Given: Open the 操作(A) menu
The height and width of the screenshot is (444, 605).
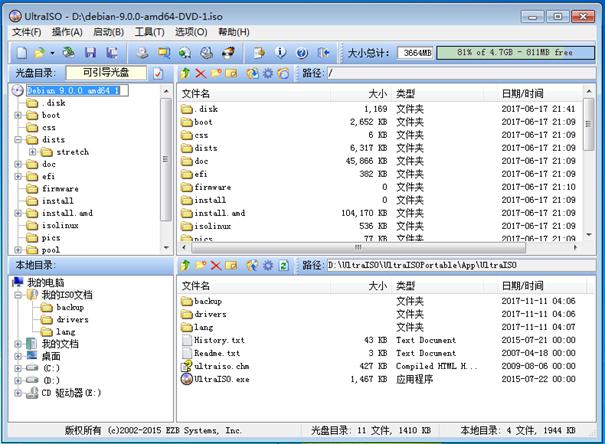Looking at the screenshot, I should [67, 32].
